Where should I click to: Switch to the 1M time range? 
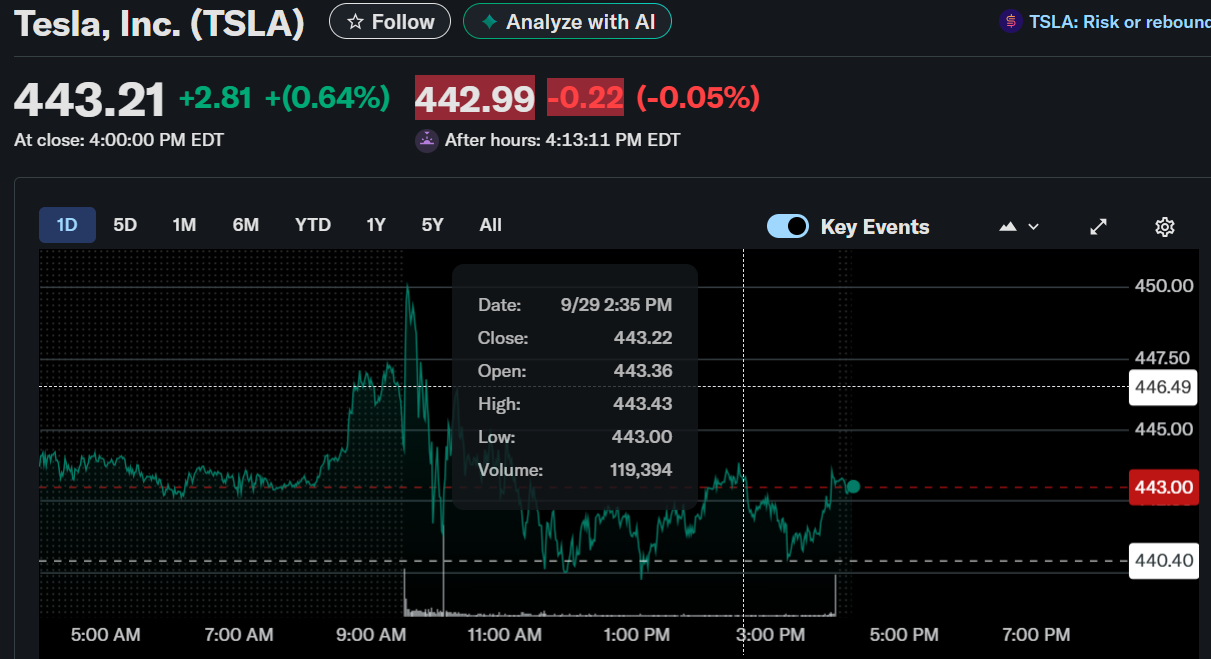(x=184, y=225)
